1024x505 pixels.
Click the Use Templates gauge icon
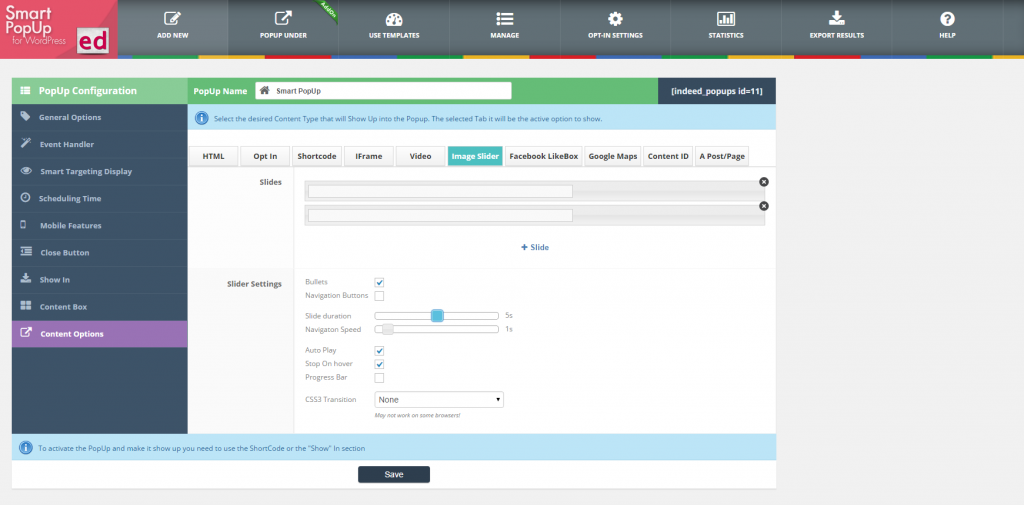click(394, 18)
